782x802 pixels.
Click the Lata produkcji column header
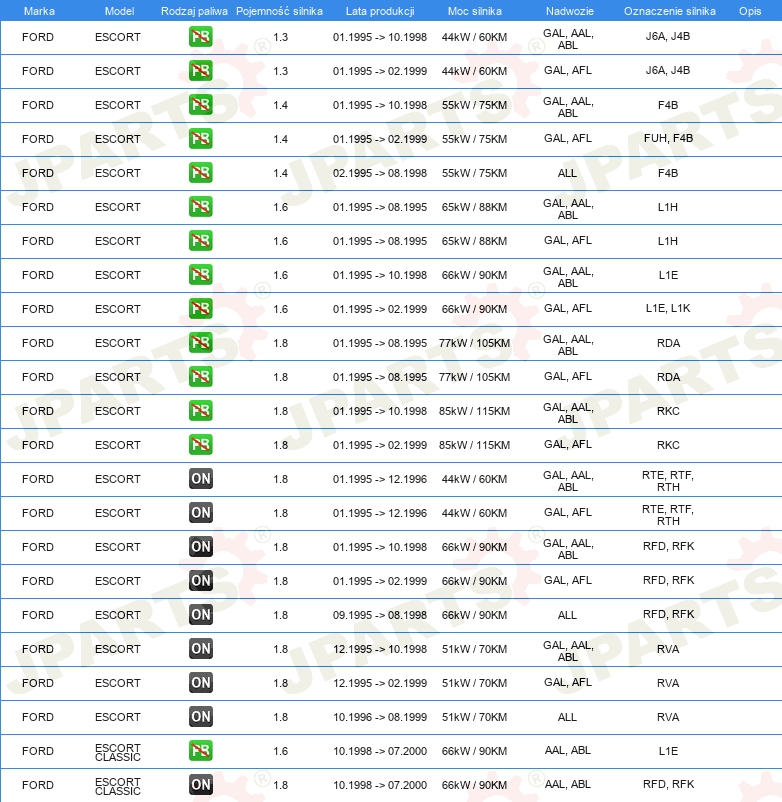[x=380, y=11]
